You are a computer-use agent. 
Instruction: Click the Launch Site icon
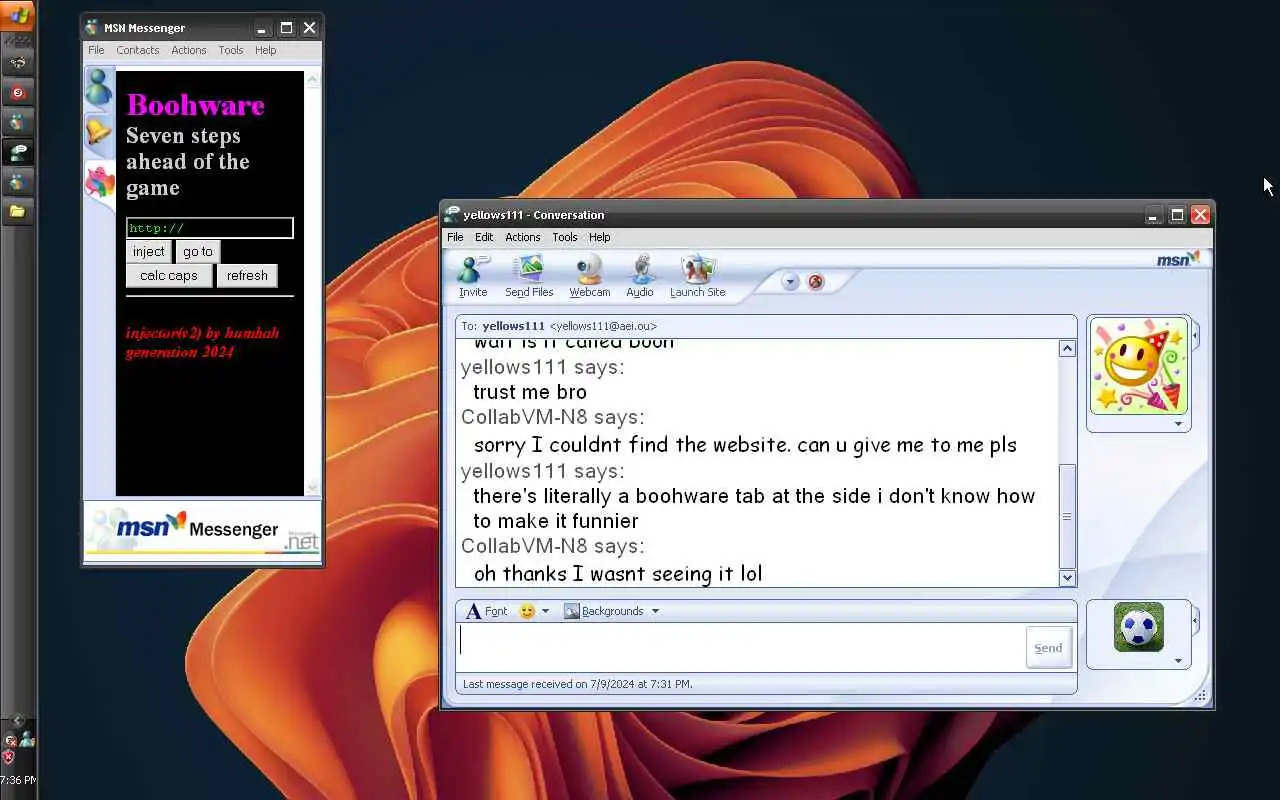[x=697, y=276]
